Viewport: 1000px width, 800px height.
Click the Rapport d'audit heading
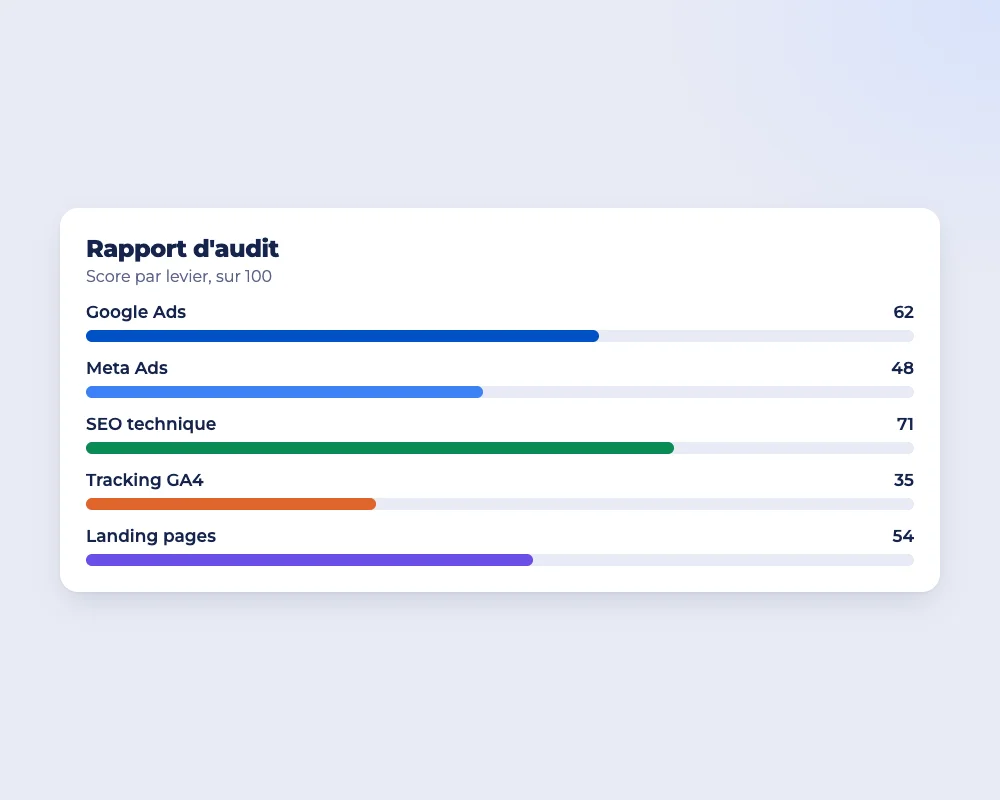pyautogui.click(x=182, y=249)
